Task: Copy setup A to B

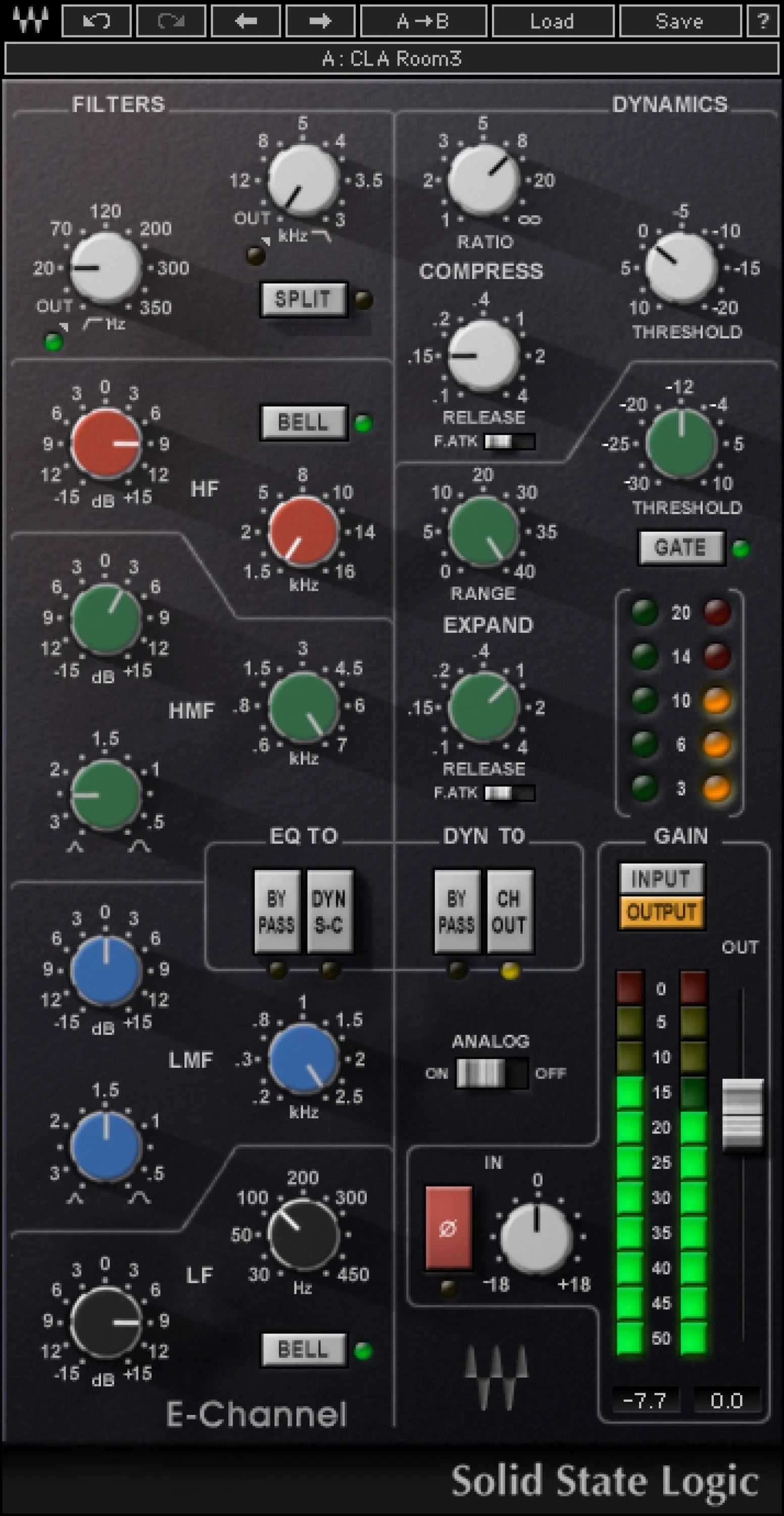Action: pyautogui.click(x=423, y=21)
